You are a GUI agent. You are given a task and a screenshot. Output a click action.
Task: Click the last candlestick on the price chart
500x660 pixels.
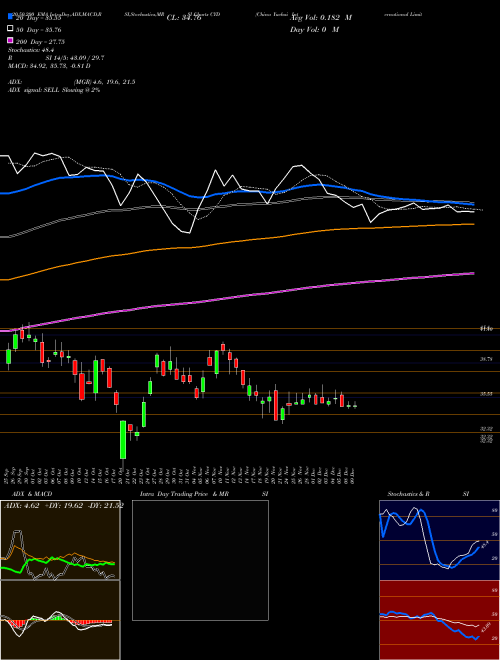tap(355, 406)
